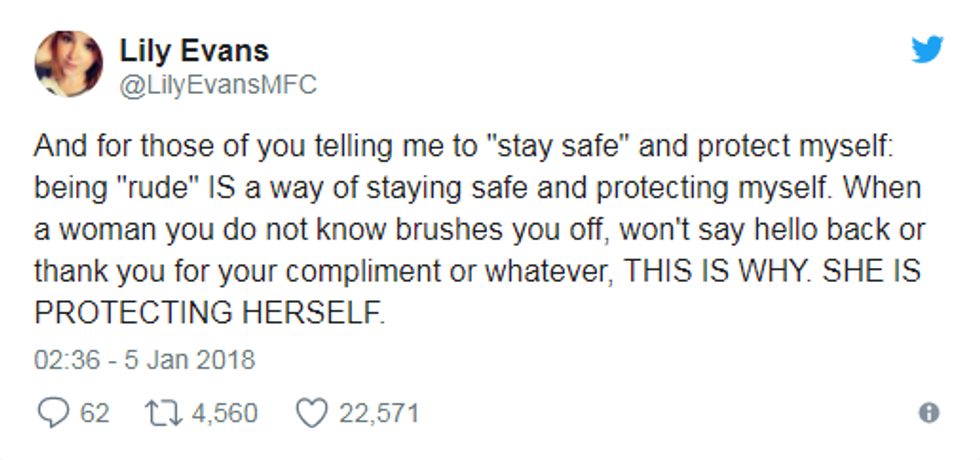The height and width of the screenshot is (460, 980).
Task: Click the 02:36 time in the timestamp
Action: (x=67, y=361)
